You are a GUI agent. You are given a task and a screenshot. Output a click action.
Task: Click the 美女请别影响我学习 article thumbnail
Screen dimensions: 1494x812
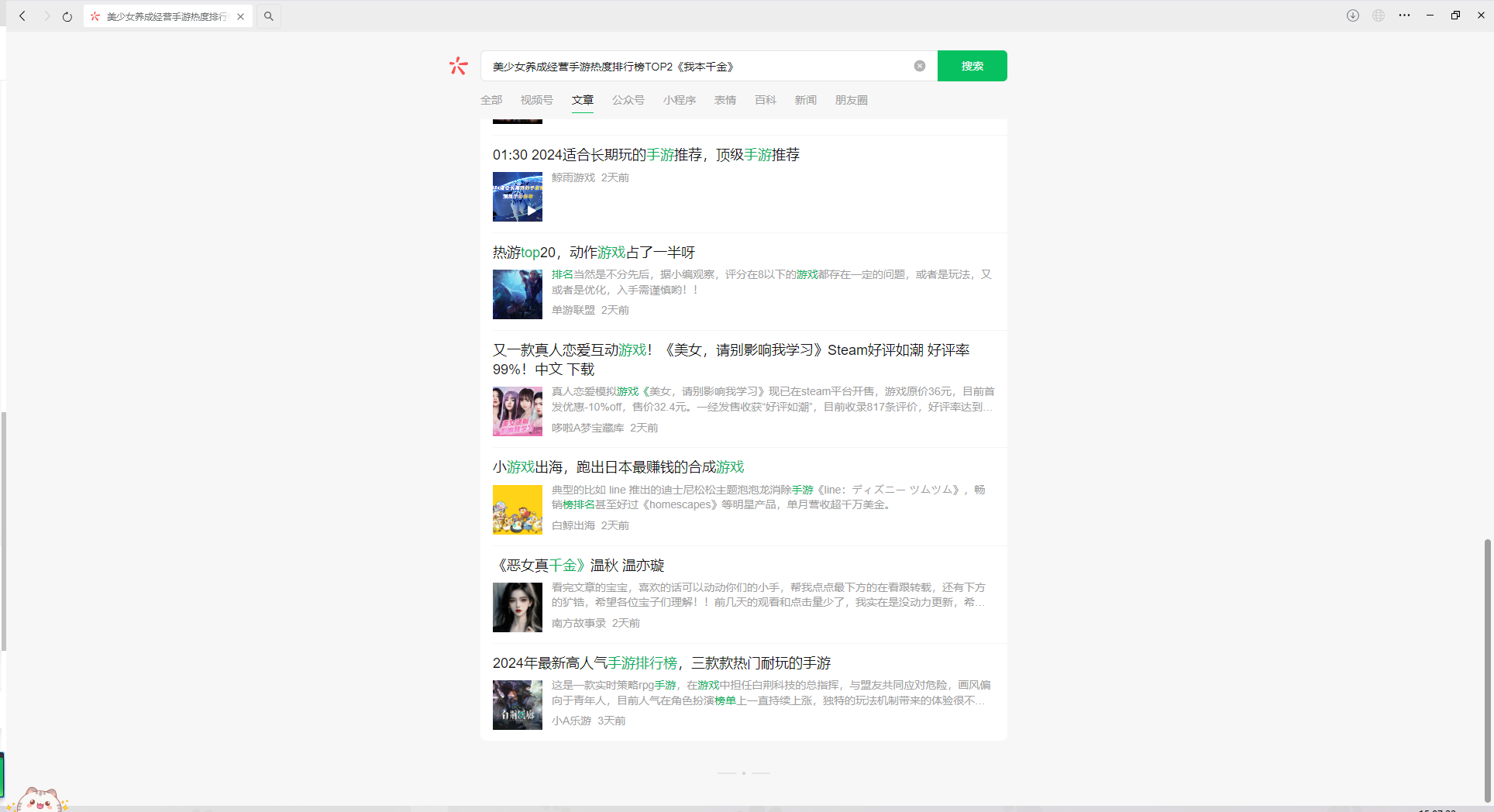tap(517, 411)
